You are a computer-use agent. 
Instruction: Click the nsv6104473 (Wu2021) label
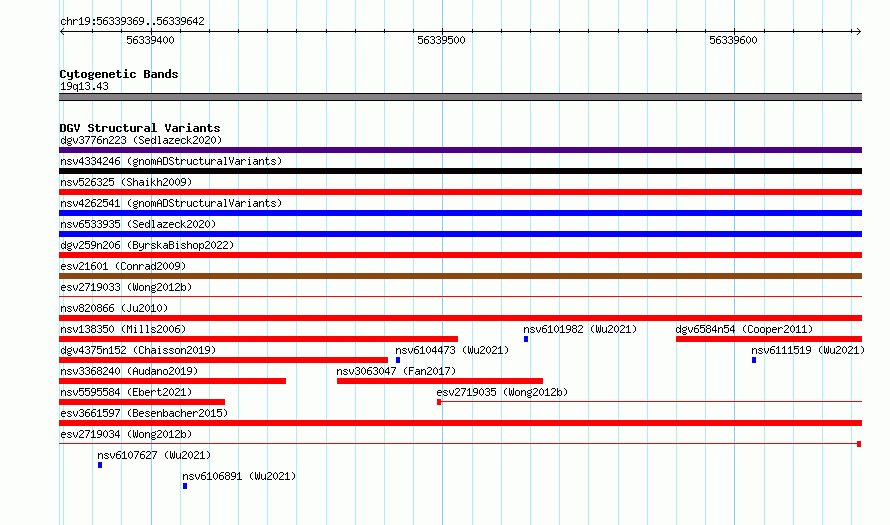[452, 350]
